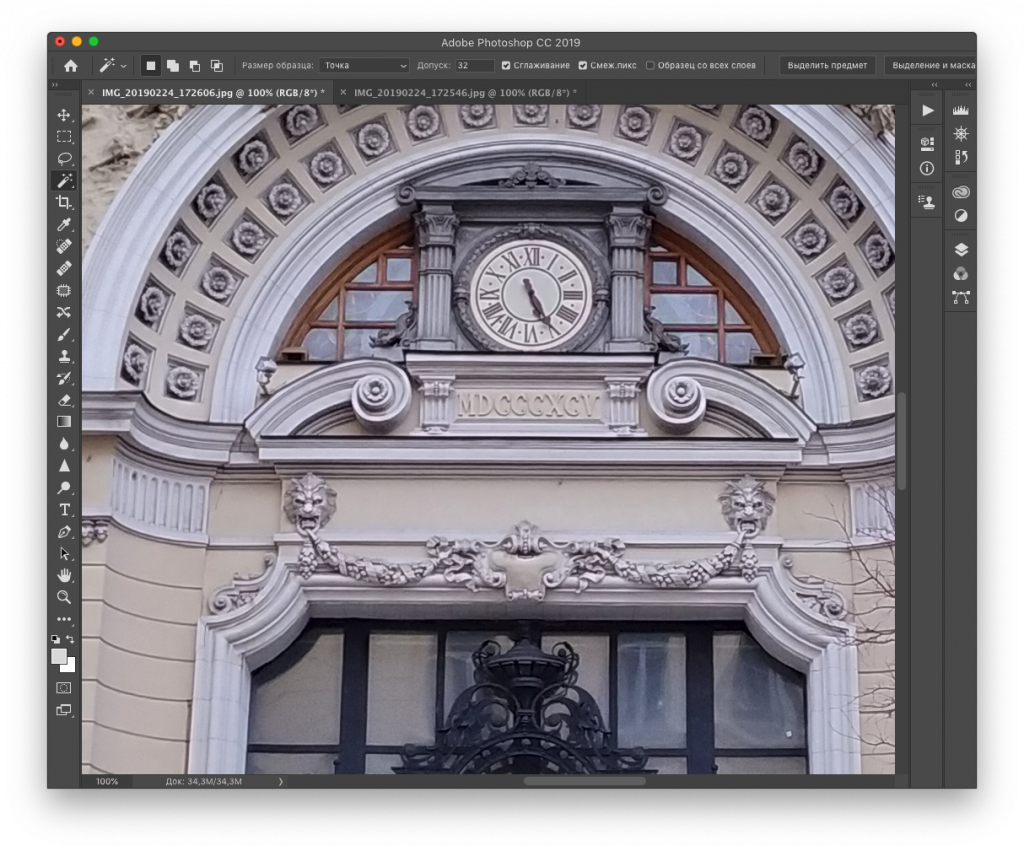Click the foreground color swatch
This screenshot has height=851, width=1024.
tap(60, 657)
